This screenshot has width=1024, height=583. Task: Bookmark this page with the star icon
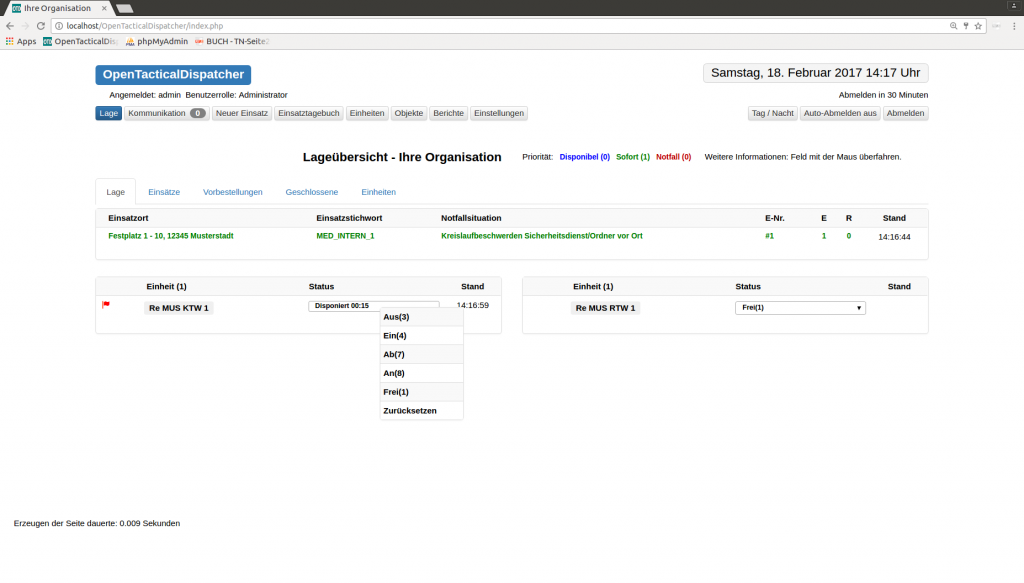click(978, 26)
